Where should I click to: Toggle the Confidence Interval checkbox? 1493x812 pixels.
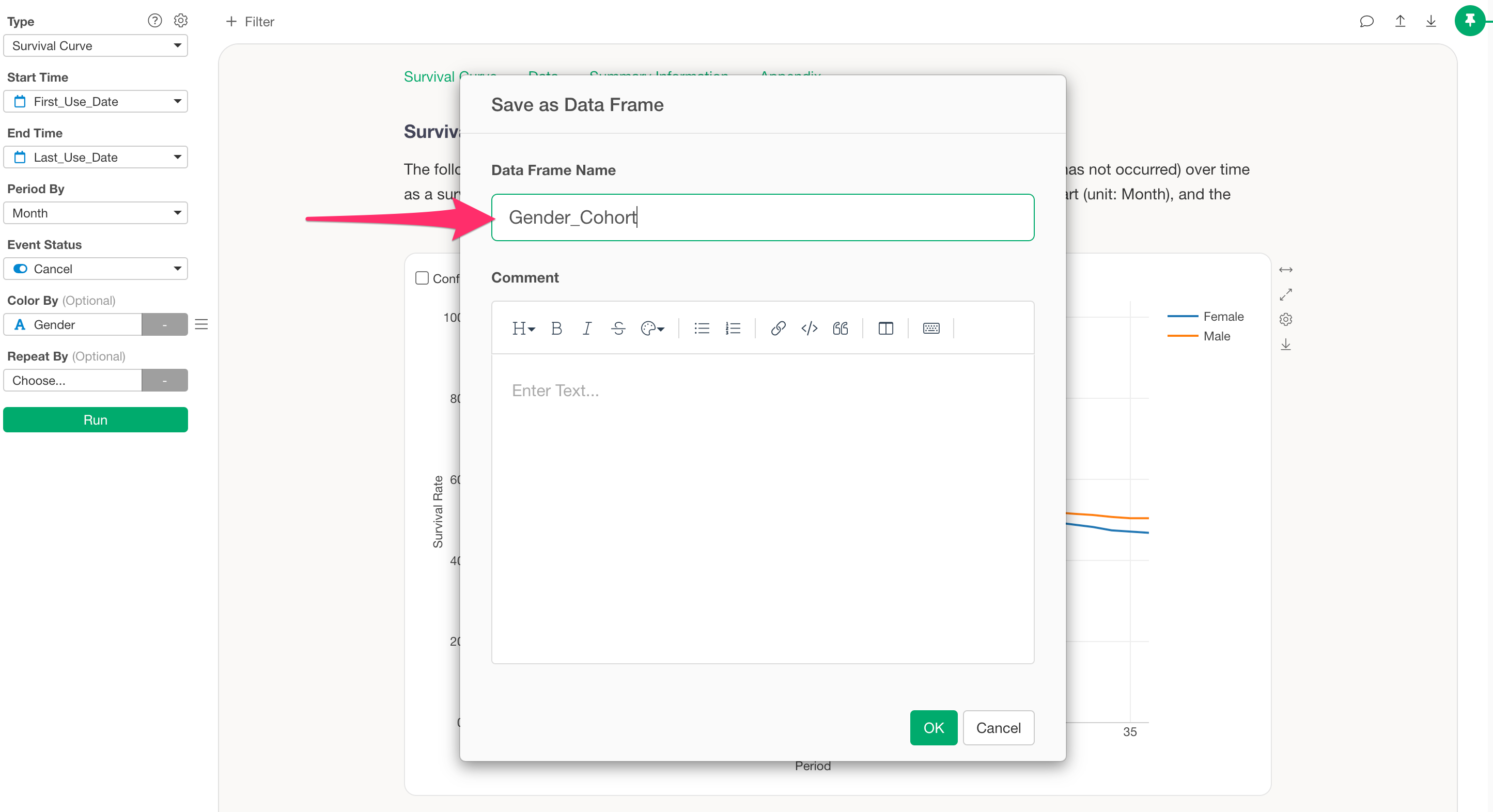pos(422,278)
